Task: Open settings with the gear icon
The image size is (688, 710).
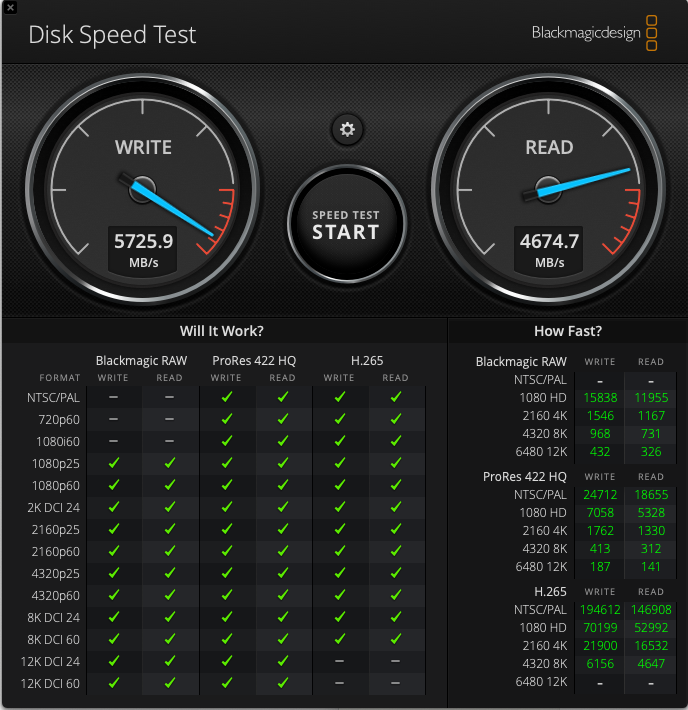Action: 347,129
